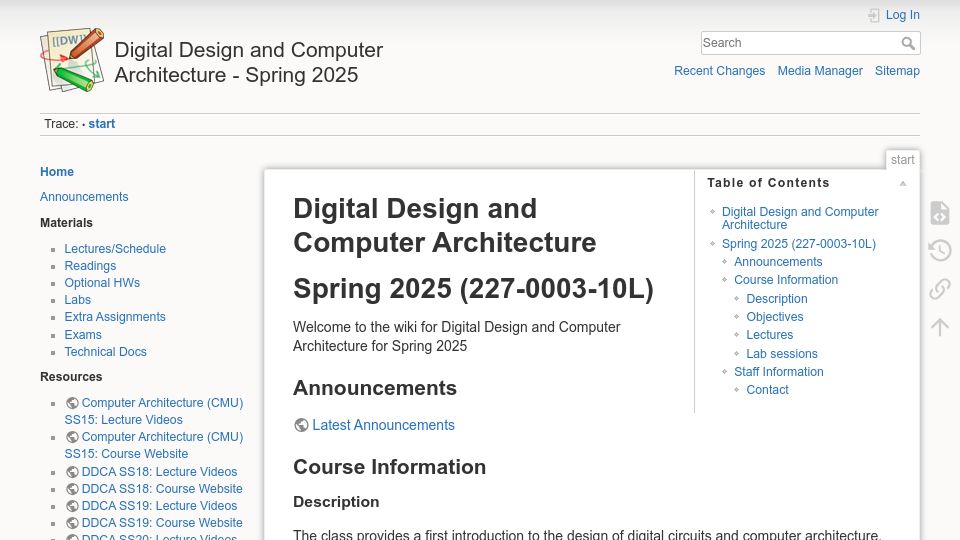
Task: Click globe icon beside Latest Announcements
Action: coord(301,425)
